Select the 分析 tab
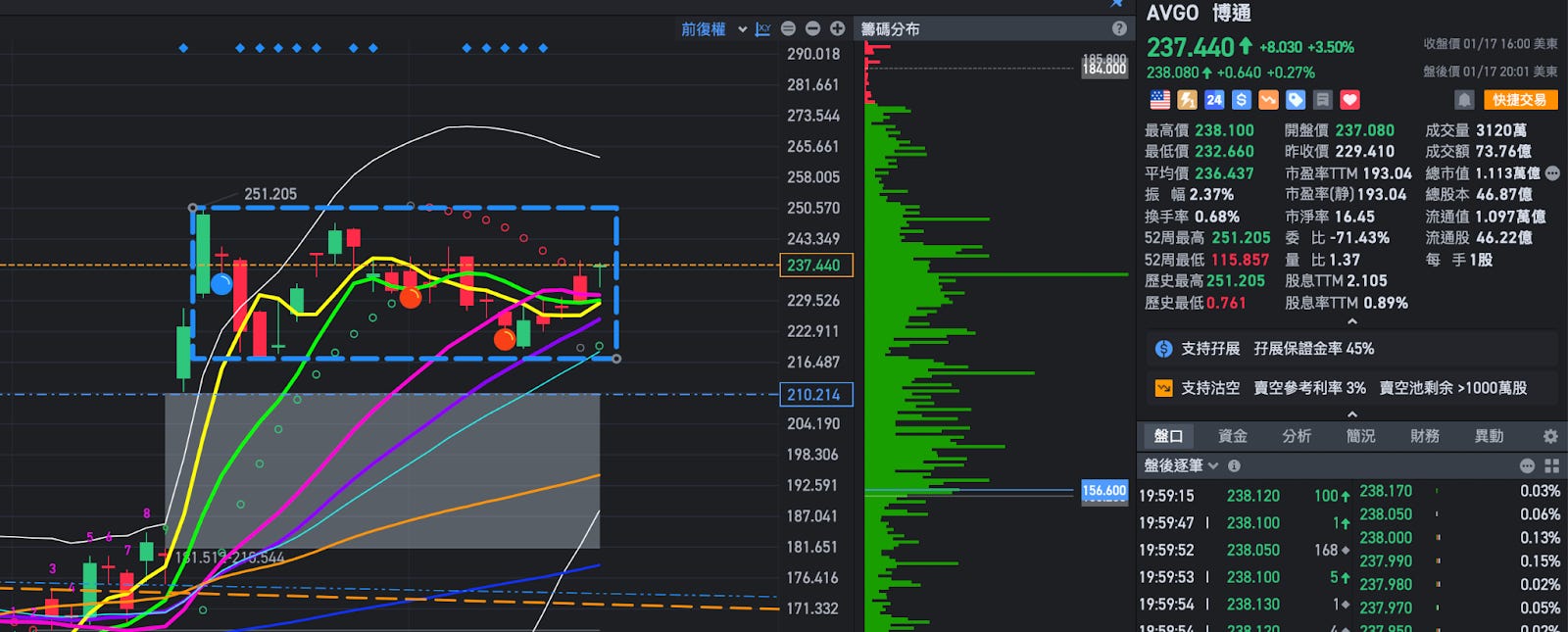Viewport: 1568px width, 632px height. click(x=1297, y=436)
